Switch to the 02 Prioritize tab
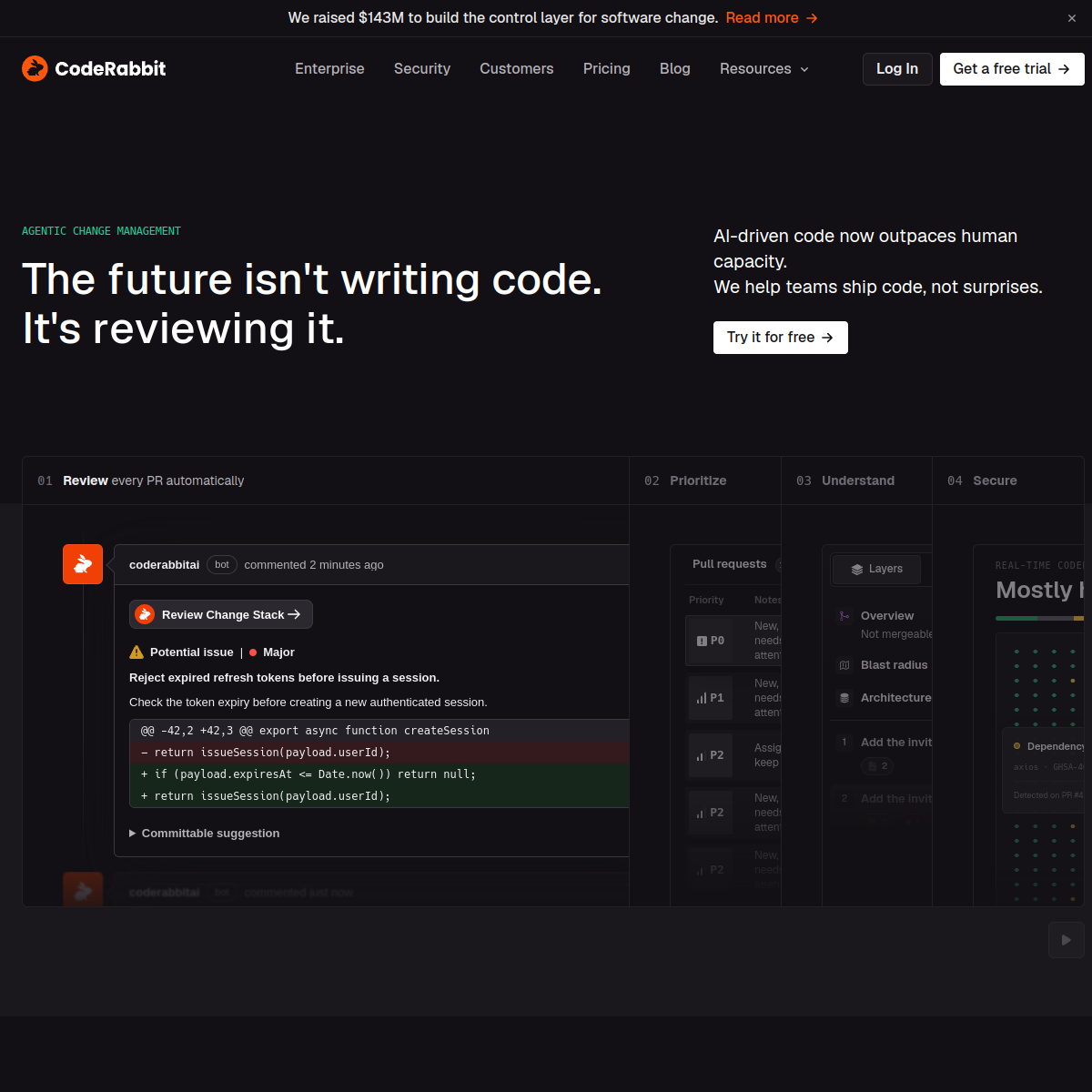This screenshot has height=1092, width=1092. [705, 480]
